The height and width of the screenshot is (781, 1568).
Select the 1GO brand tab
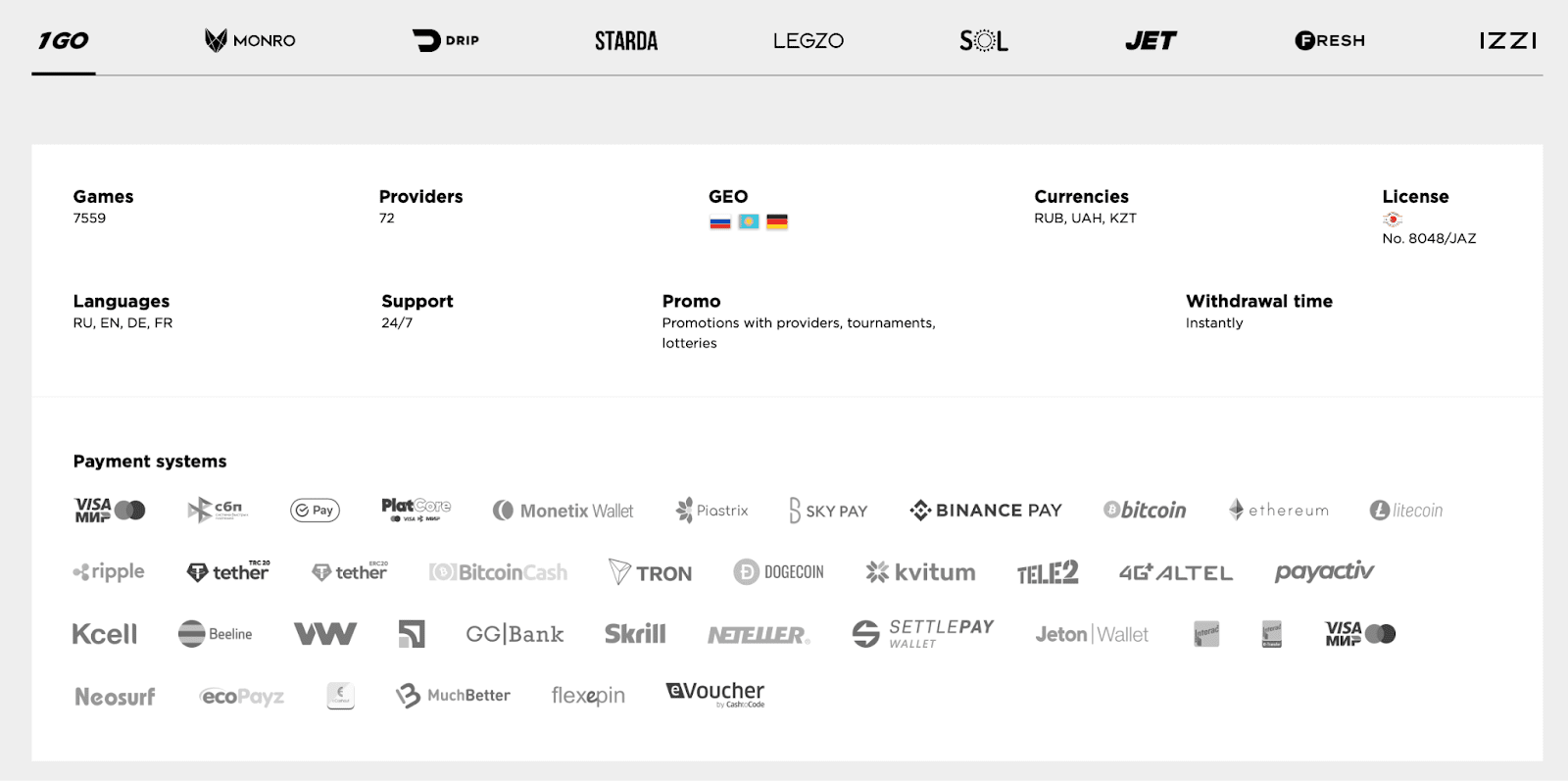click(64, 40)
